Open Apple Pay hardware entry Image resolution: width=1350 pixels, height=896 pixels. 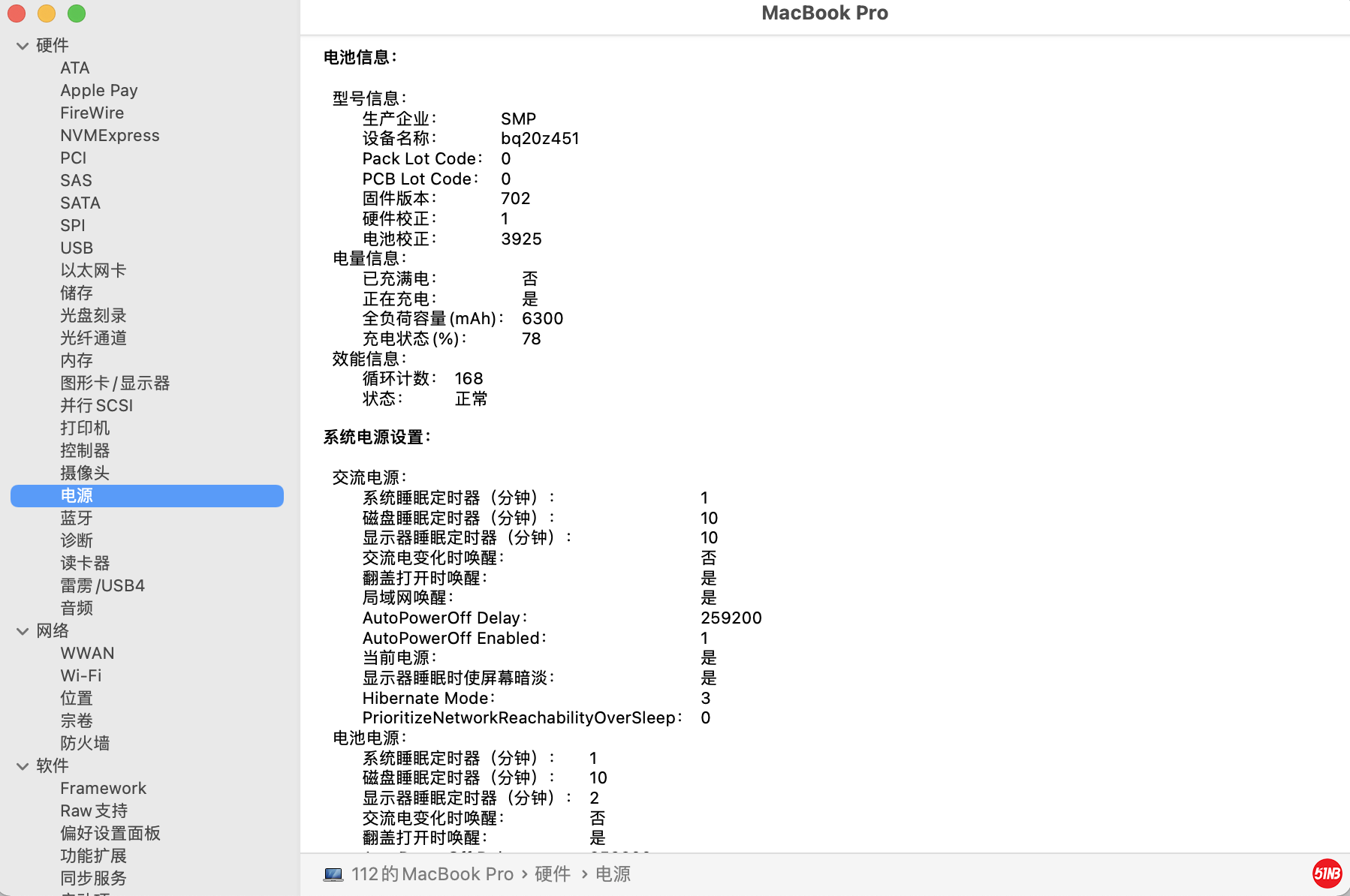pos(99,91)
